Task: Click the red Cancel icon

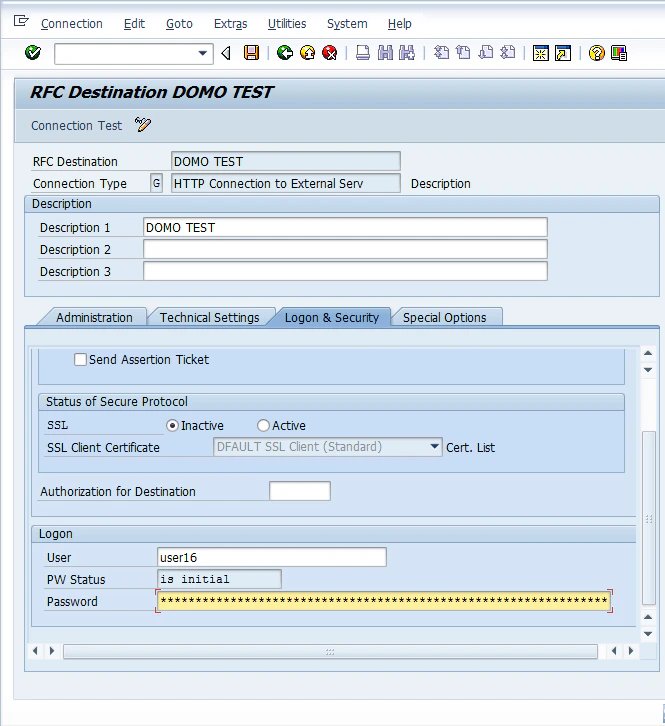Action: [330, 53]
